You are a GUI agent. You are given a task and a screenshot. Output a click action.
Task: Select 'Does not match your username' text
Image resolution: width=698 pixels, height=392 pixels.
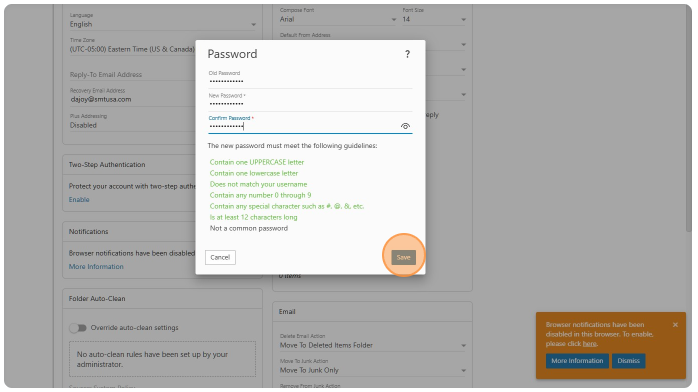[x=258, y=184]
